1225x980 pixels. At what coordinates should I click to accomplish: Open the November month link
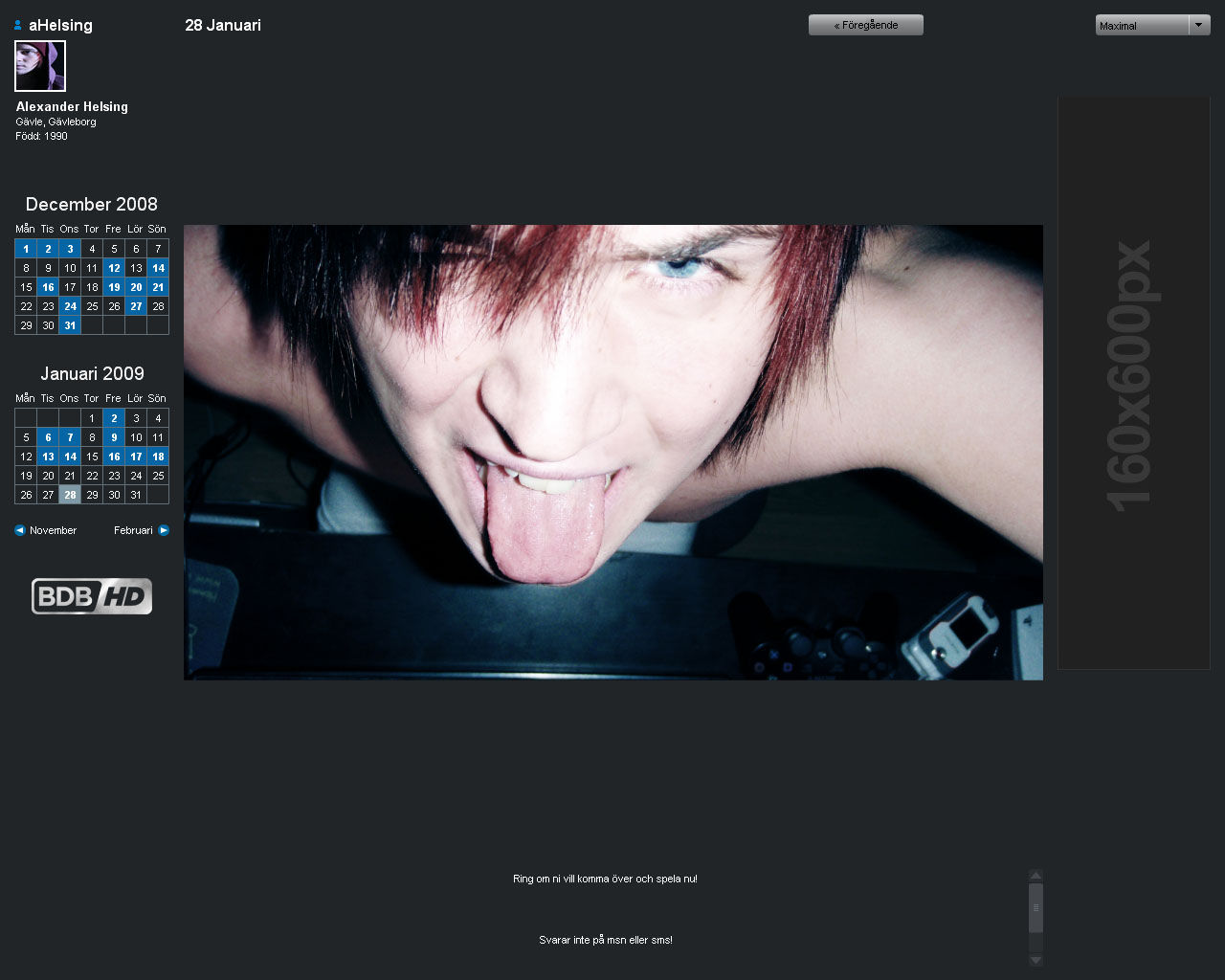53,530
